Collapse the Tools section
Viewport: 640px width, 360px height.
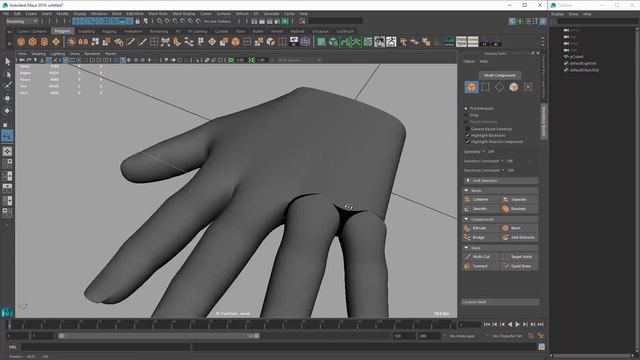pyautogui.click(x=466, y=248)
